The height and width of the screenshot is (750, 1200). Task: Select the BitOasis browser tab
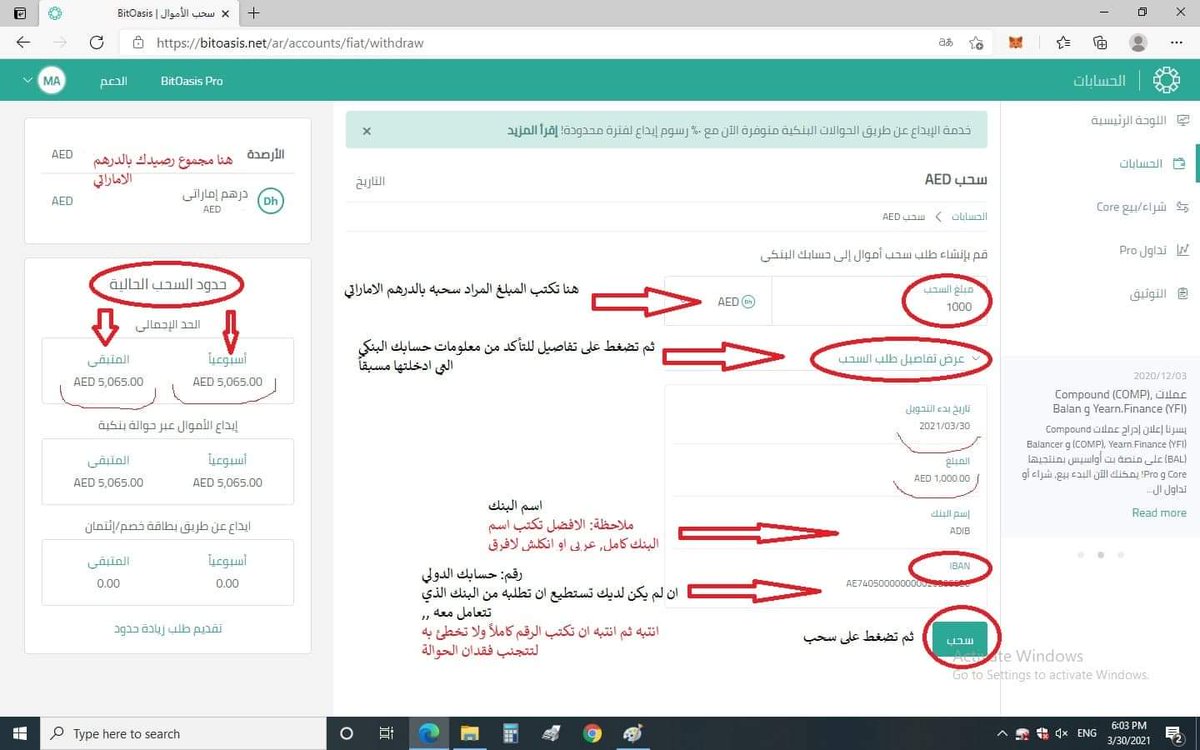coord(140,13)
